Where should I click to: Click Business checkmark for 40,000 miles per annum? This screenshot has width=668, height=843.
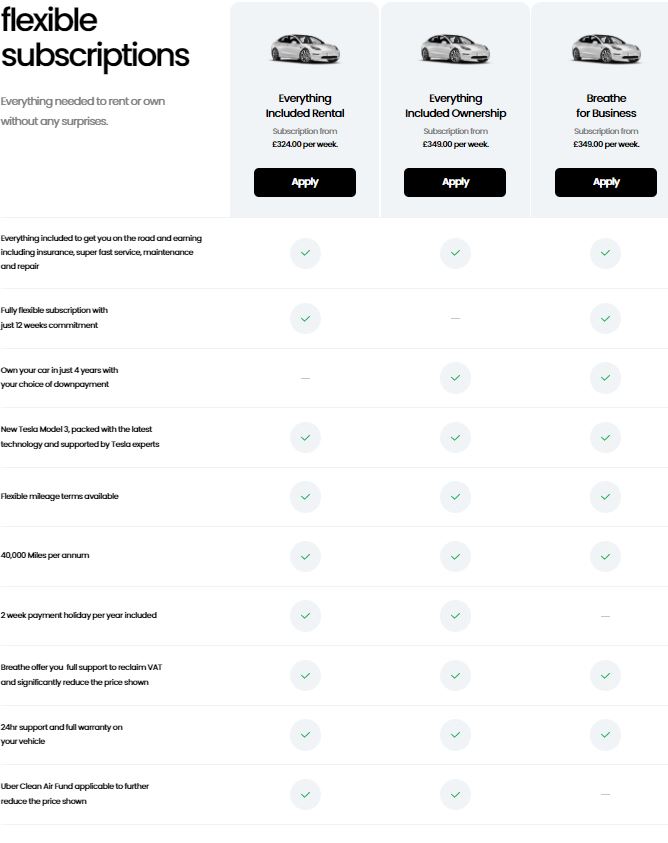pyautogui.click(x=605, y=555)
